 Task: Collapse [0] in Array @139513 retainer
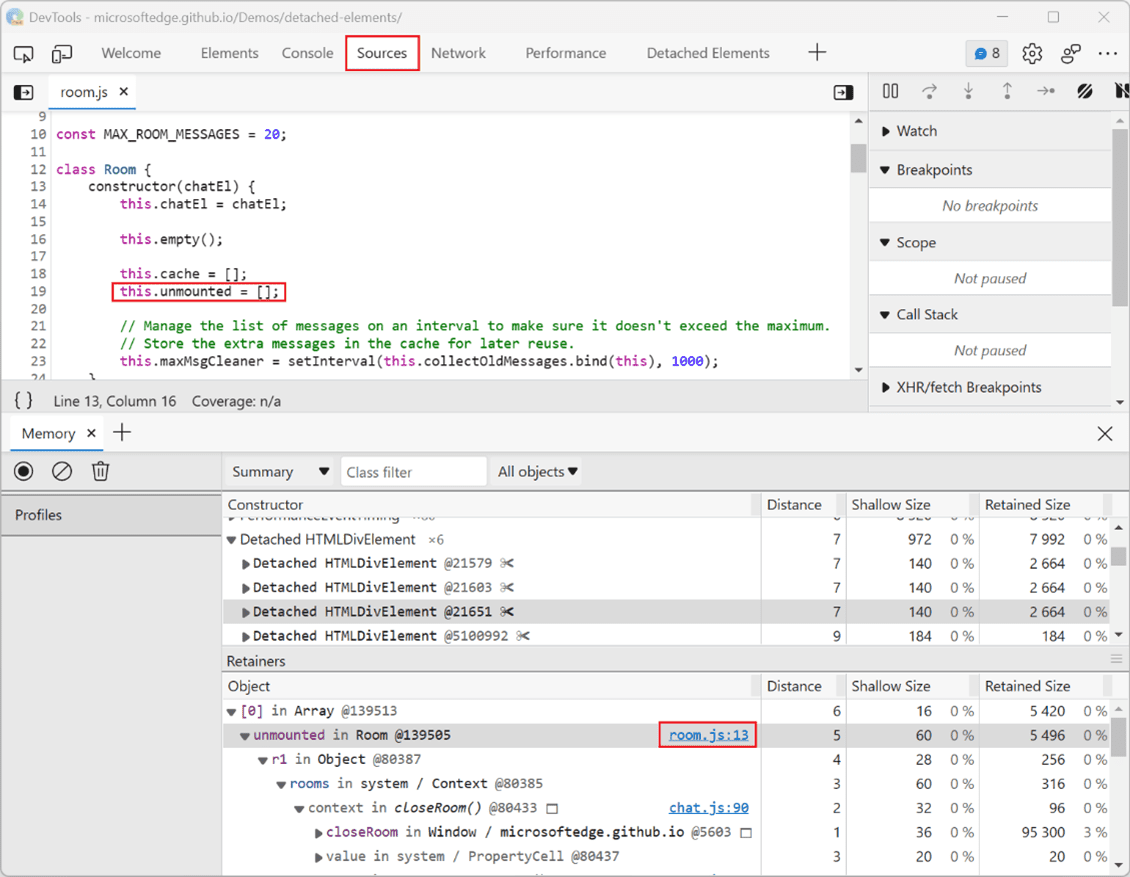232,712
